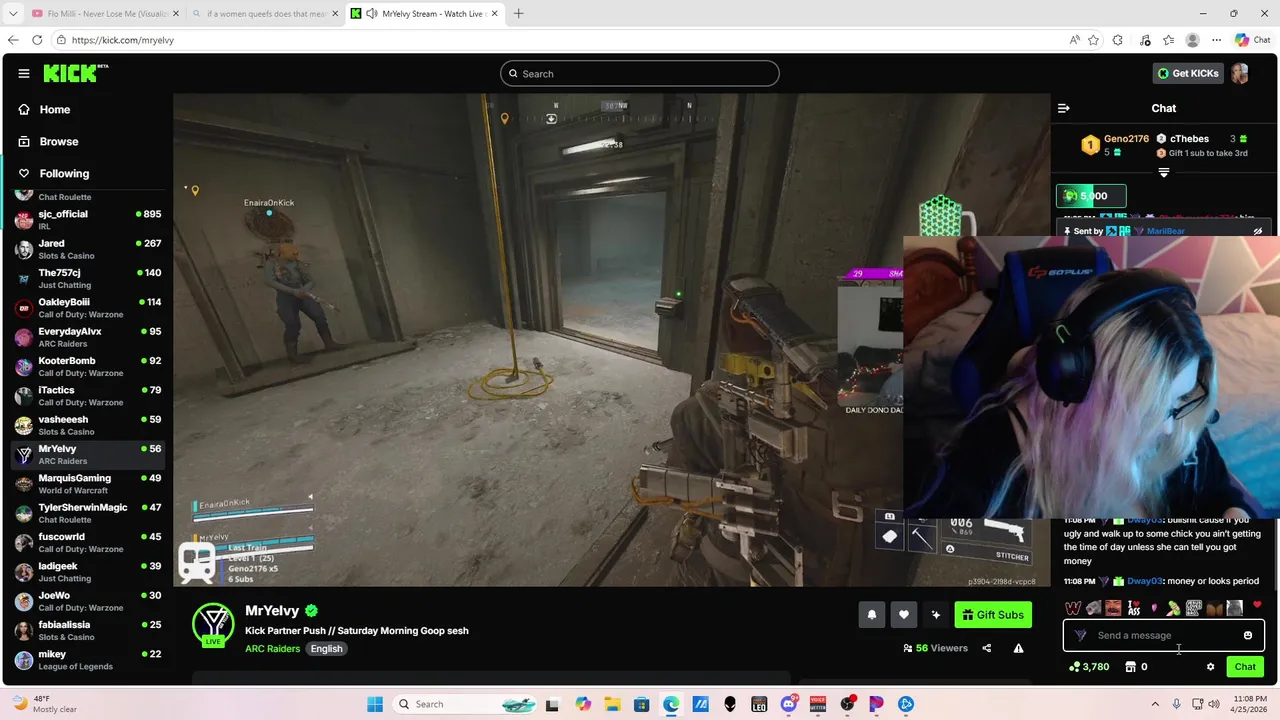Follow MrYelvy with the heart button

coord(903,615)
